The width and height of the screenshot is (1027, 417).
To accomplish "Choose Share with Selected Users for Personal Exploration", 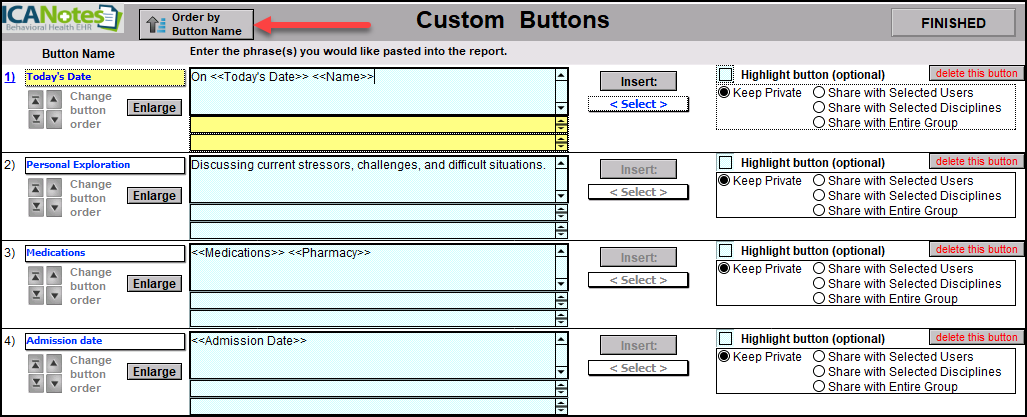I will click(819, 181).
